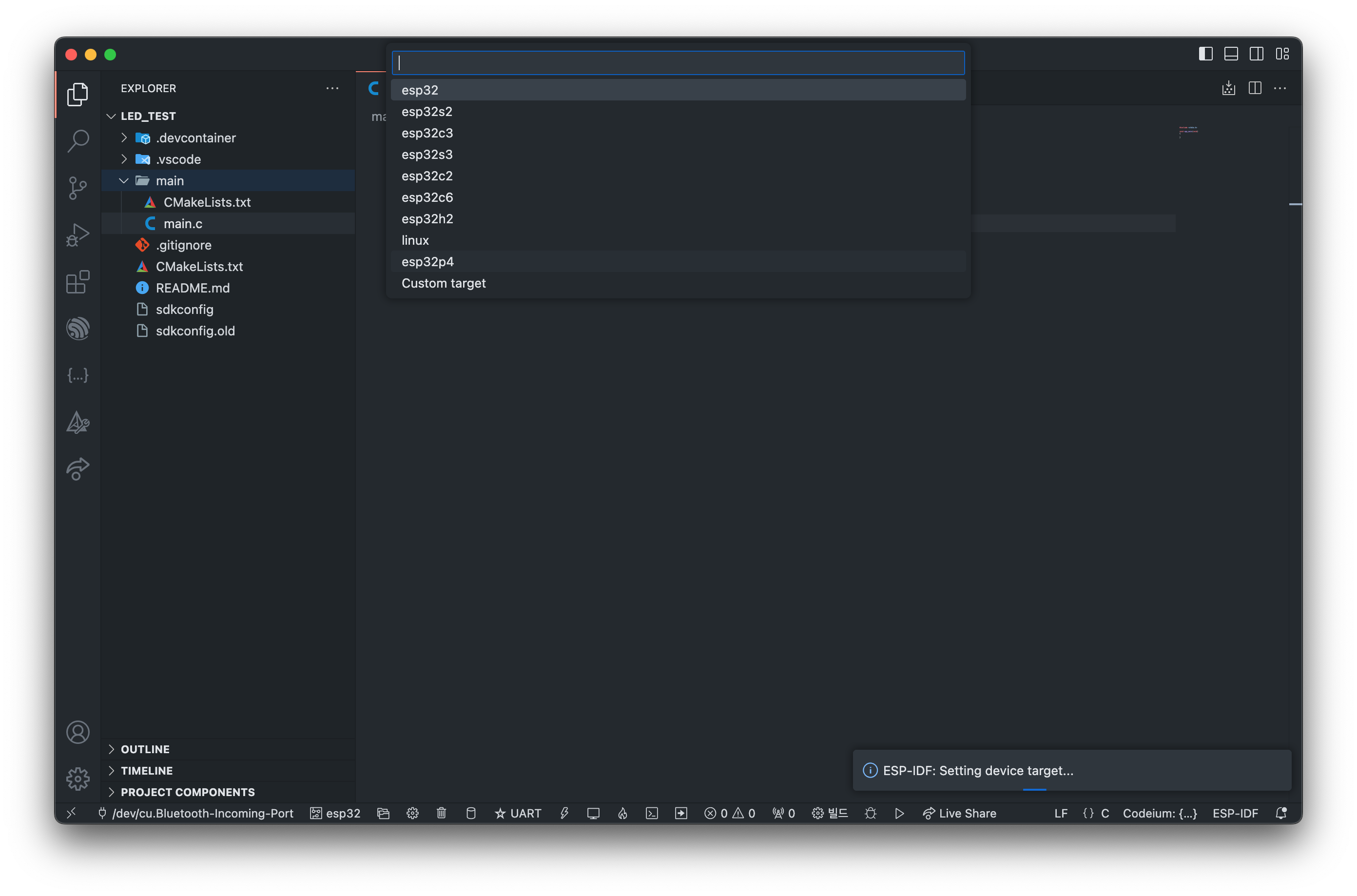Expand the OUTLINE section
Image resolution: width=1357 pixels, height=896 pixels.
pyautogui.click(x=145, y=749)
